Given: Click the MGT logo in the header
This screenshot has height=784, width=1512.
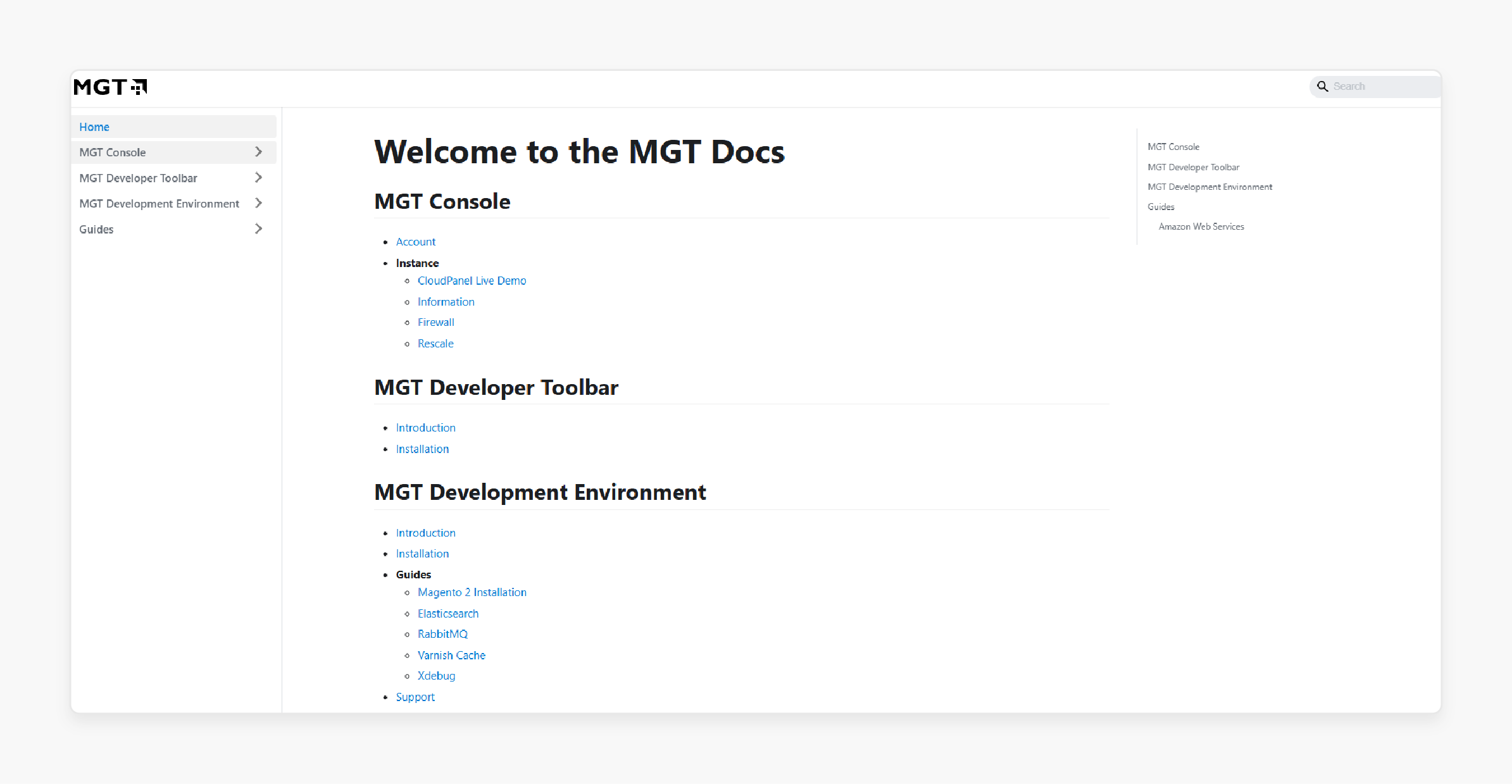Looking at the screenshot, I should (x=110, y=87).
